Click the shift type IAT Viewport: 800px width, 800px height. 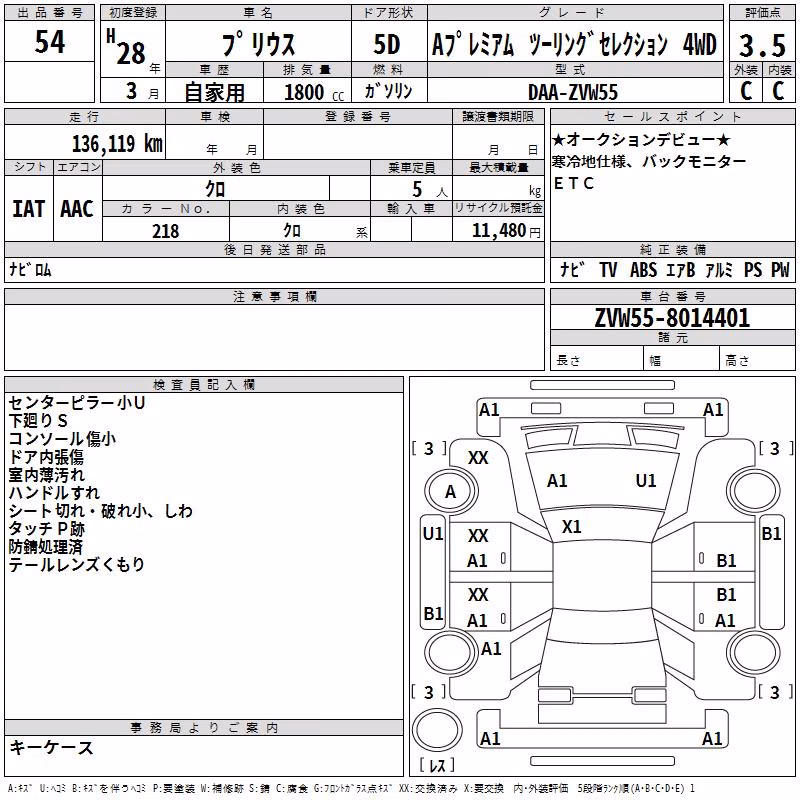point(29,209)
